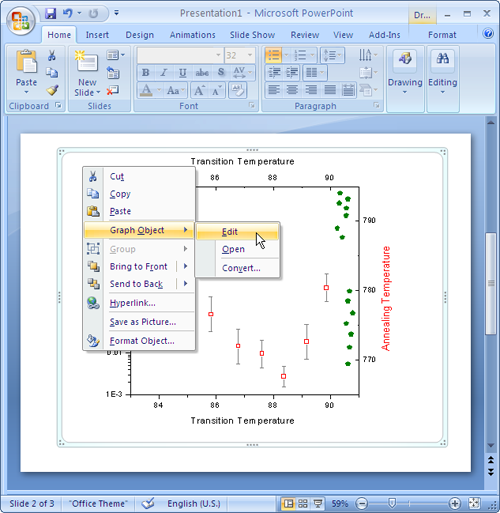This screenshot has width=500, height=513.
Task: Toggle Bold formatting
Action: (146, 72)
